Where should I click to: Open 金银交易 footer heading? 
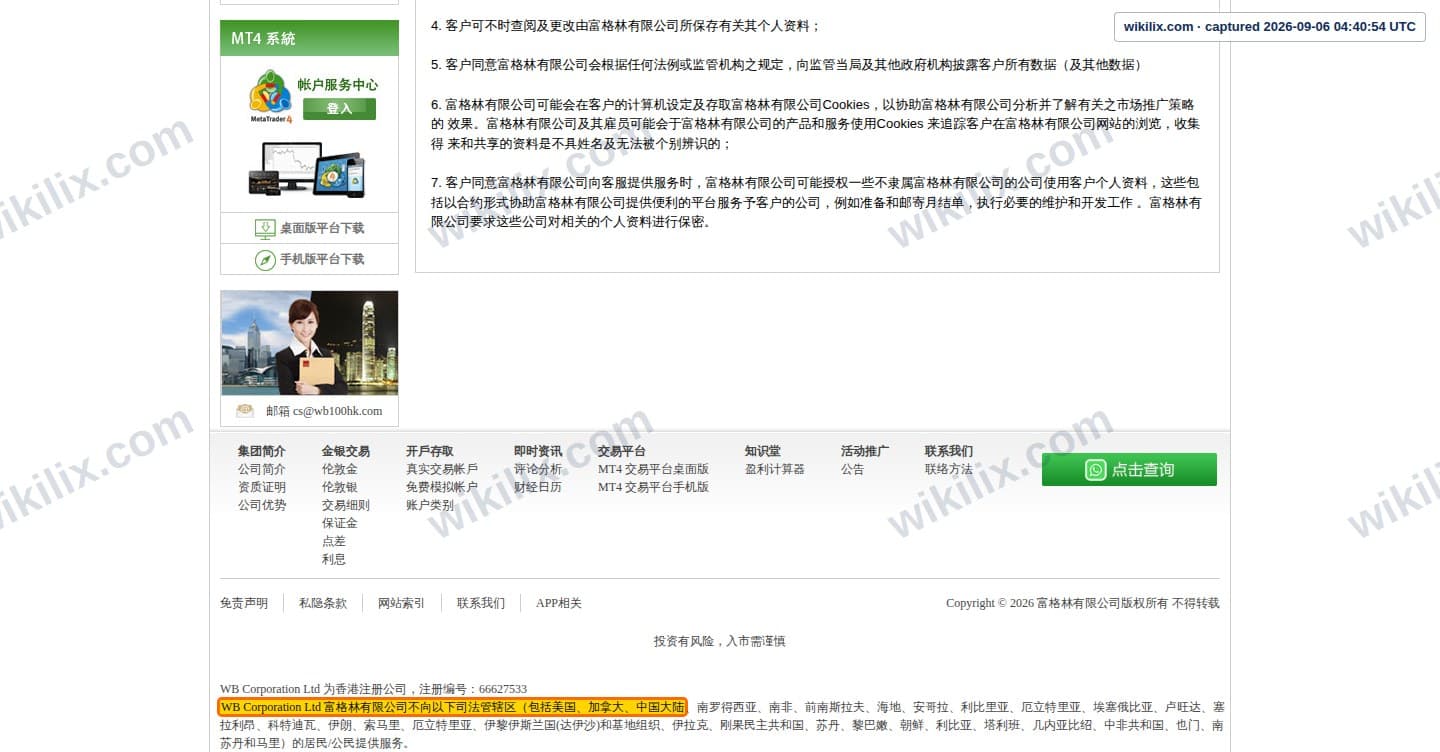pos(345,451)
